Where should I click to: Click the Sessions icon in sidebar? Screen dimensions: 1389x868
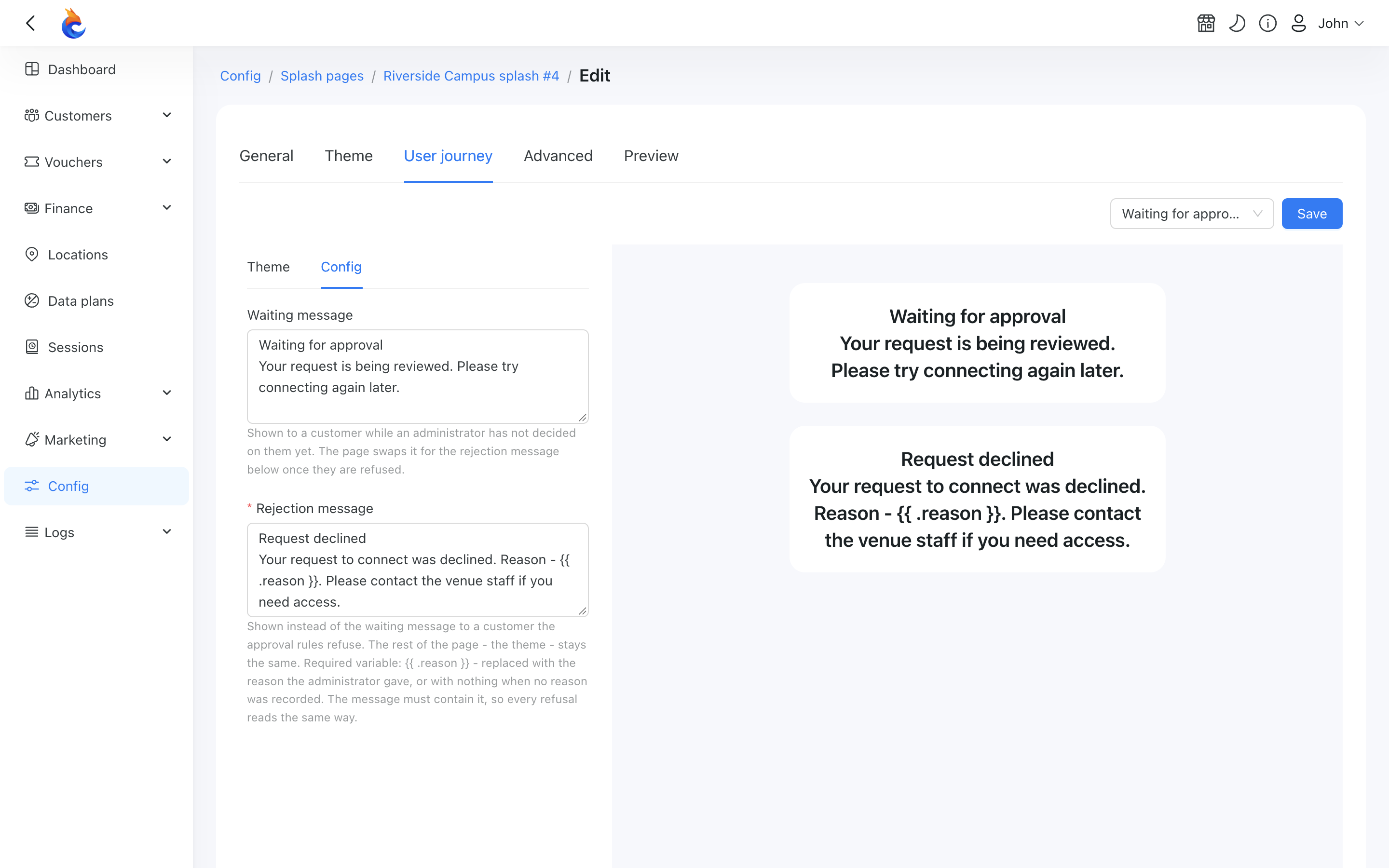pyautogui.click(x=32, y=347)
